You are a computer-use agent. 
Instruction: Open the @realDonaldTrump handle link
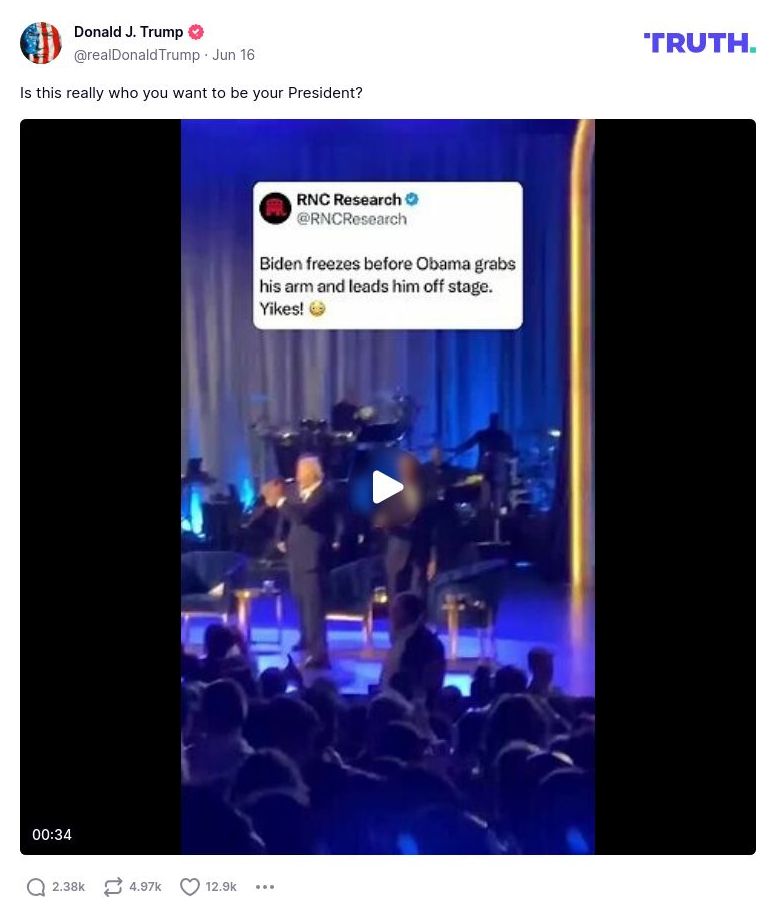tap(137, 55)
